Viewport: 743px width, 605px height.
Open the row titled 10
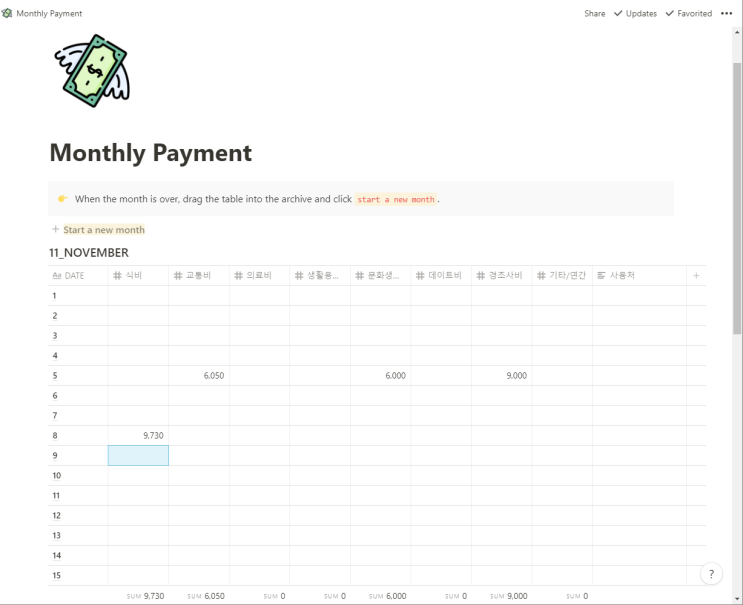(56, 475)
